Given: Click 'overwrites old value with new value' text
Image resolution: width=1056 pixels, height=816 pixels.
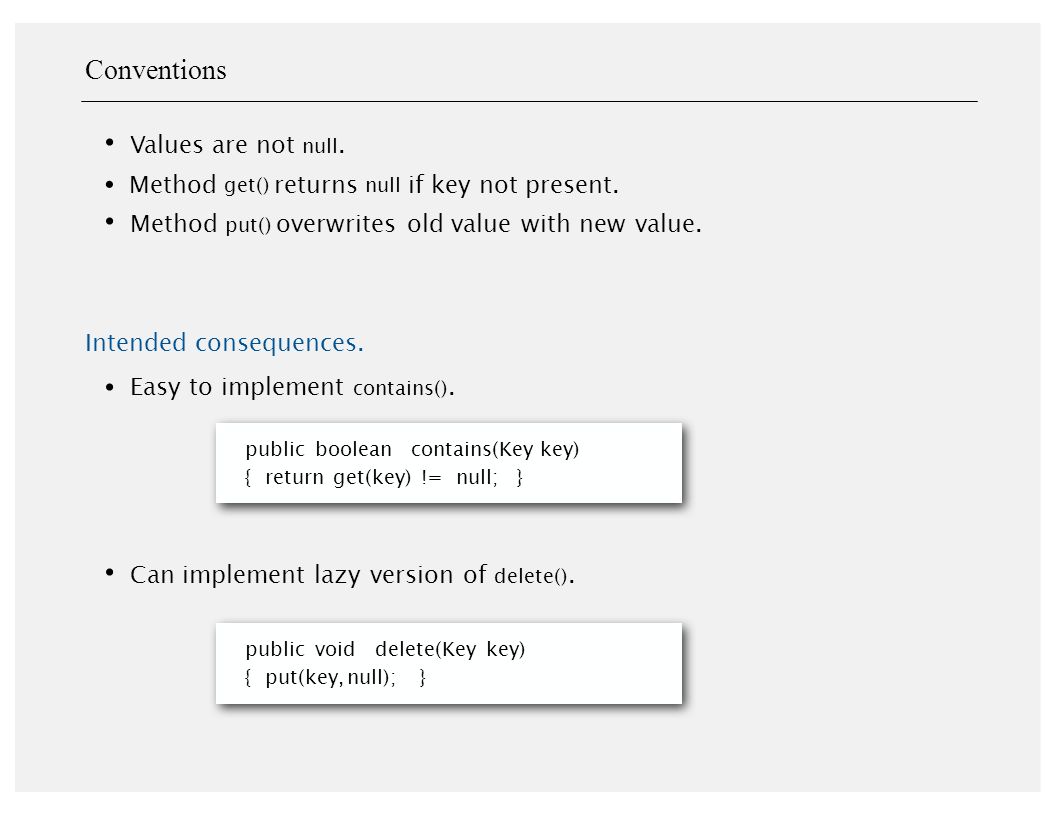Looking at the screenshot, I should 489,224.
